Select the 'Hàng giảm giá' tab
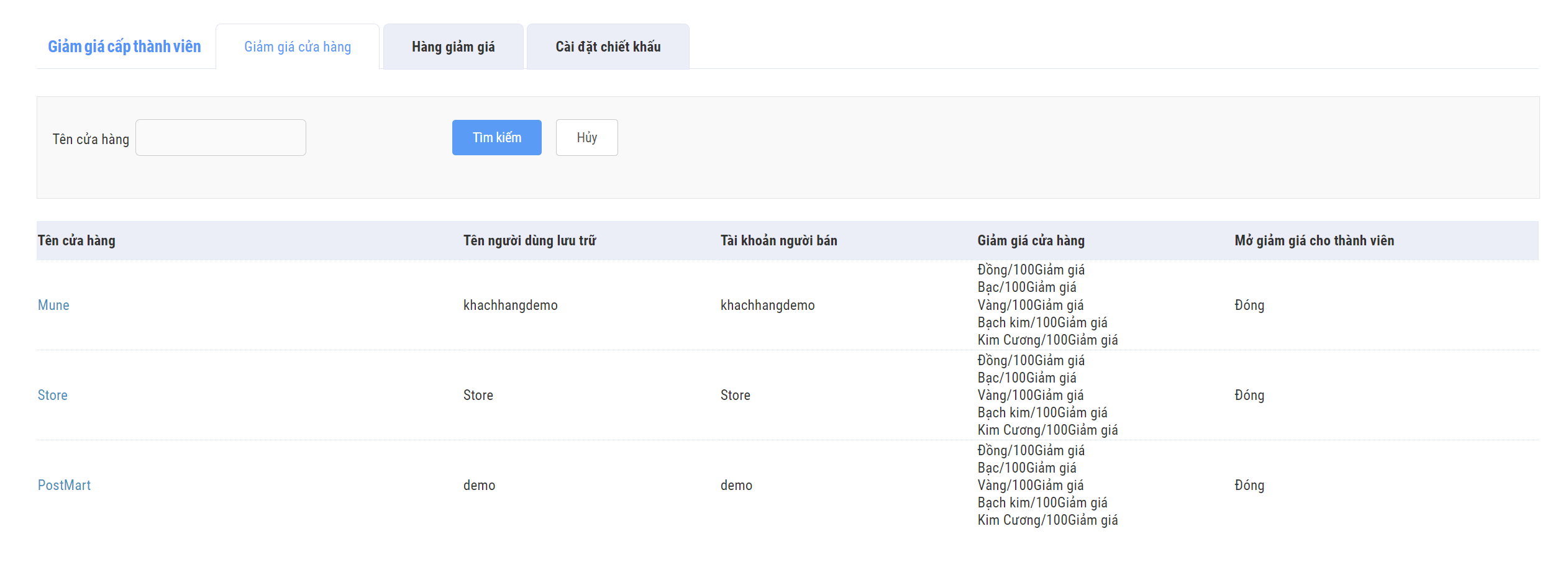 453,47
